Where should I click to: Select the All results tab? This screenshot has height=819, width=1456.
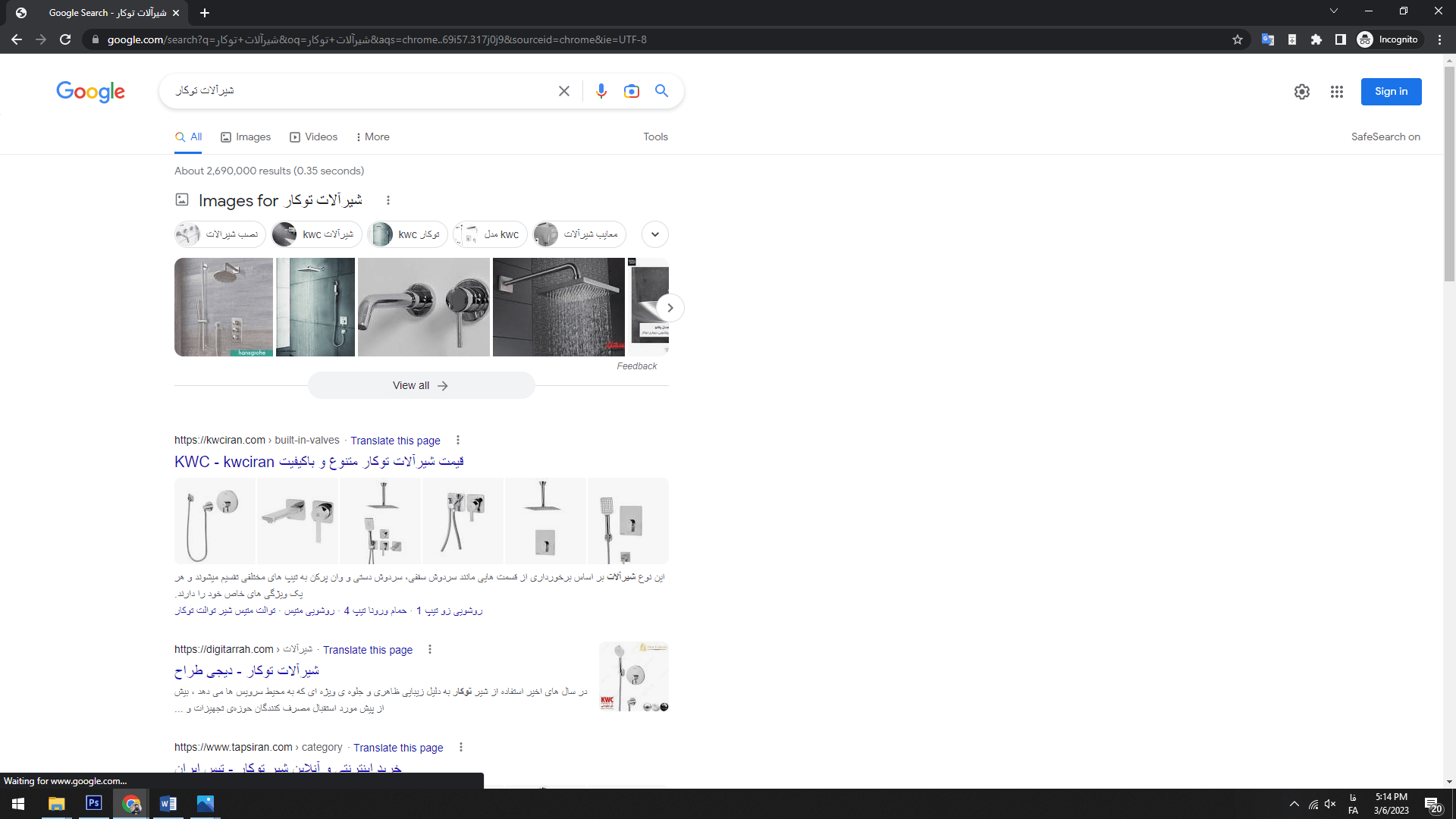[188, 137]
